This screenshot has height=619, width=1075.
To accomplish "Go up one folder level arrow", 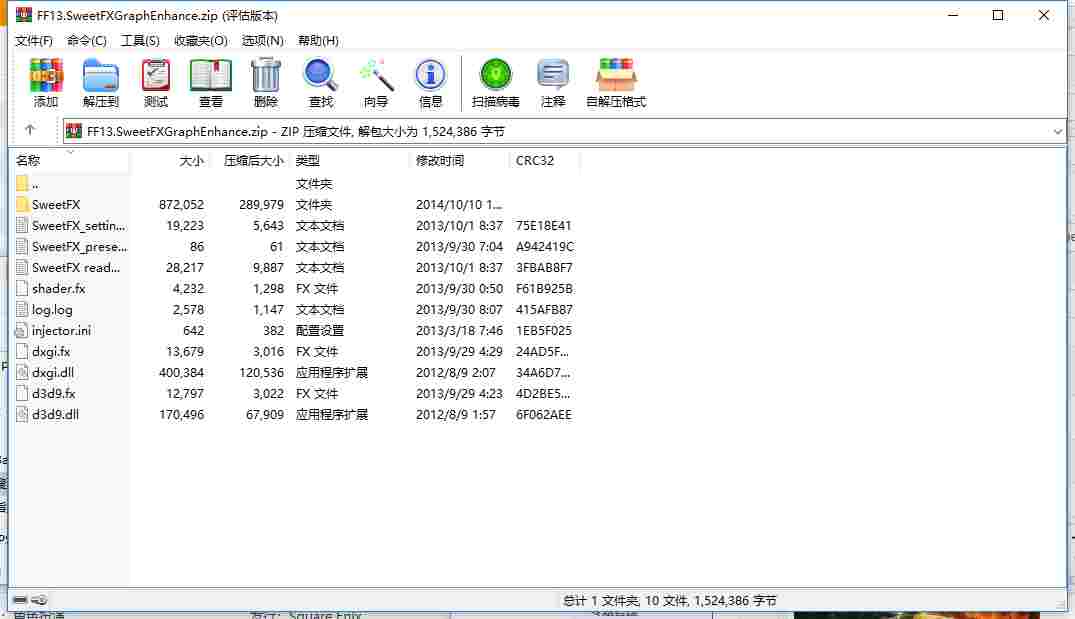I will pyautogui.click(x=29, y=130).
